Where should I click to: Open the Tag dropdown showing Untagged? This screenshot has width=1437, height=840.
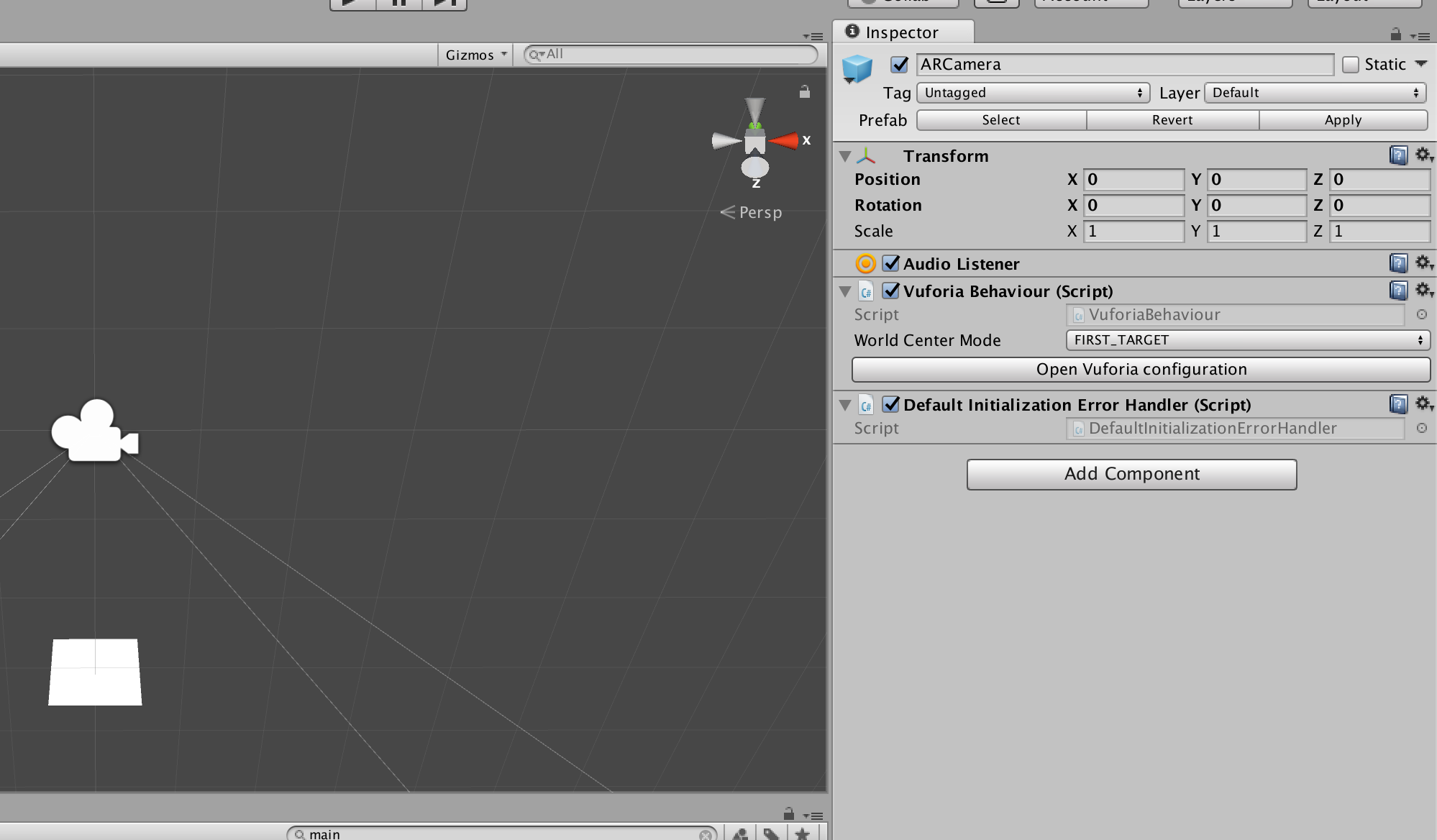1032,93
